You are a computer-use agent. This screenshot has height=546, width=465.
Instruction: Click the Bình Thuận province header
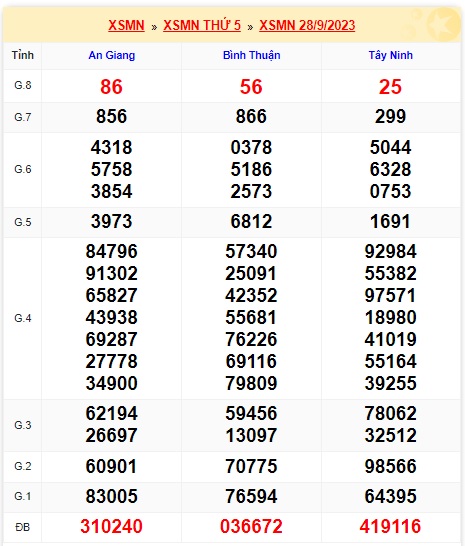point(251,55)
